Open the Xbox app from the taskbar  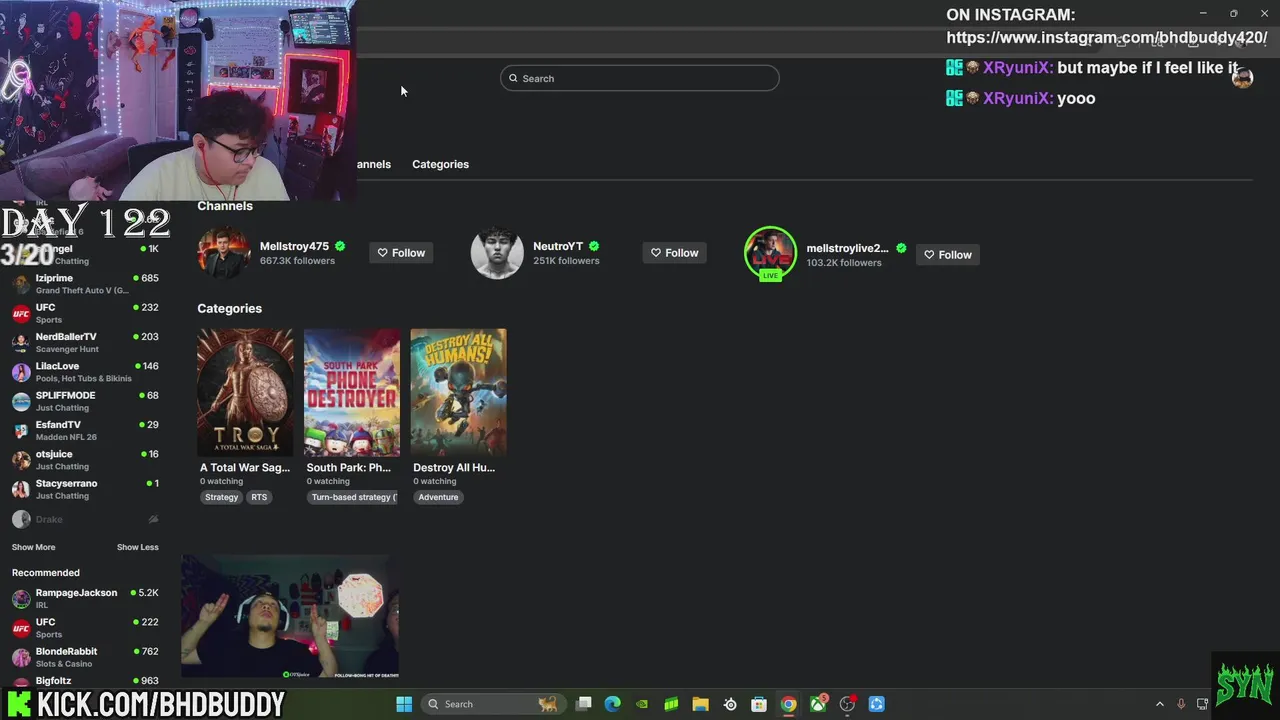818,704
